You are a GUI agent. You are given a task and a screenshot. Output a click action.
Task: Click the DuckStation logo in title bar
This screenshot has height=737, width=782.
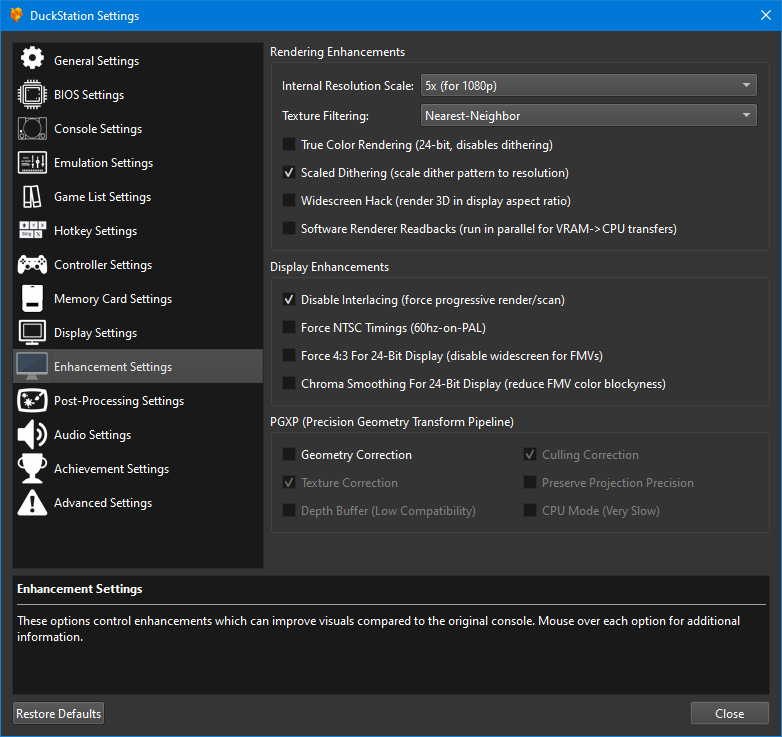[16, 15]
